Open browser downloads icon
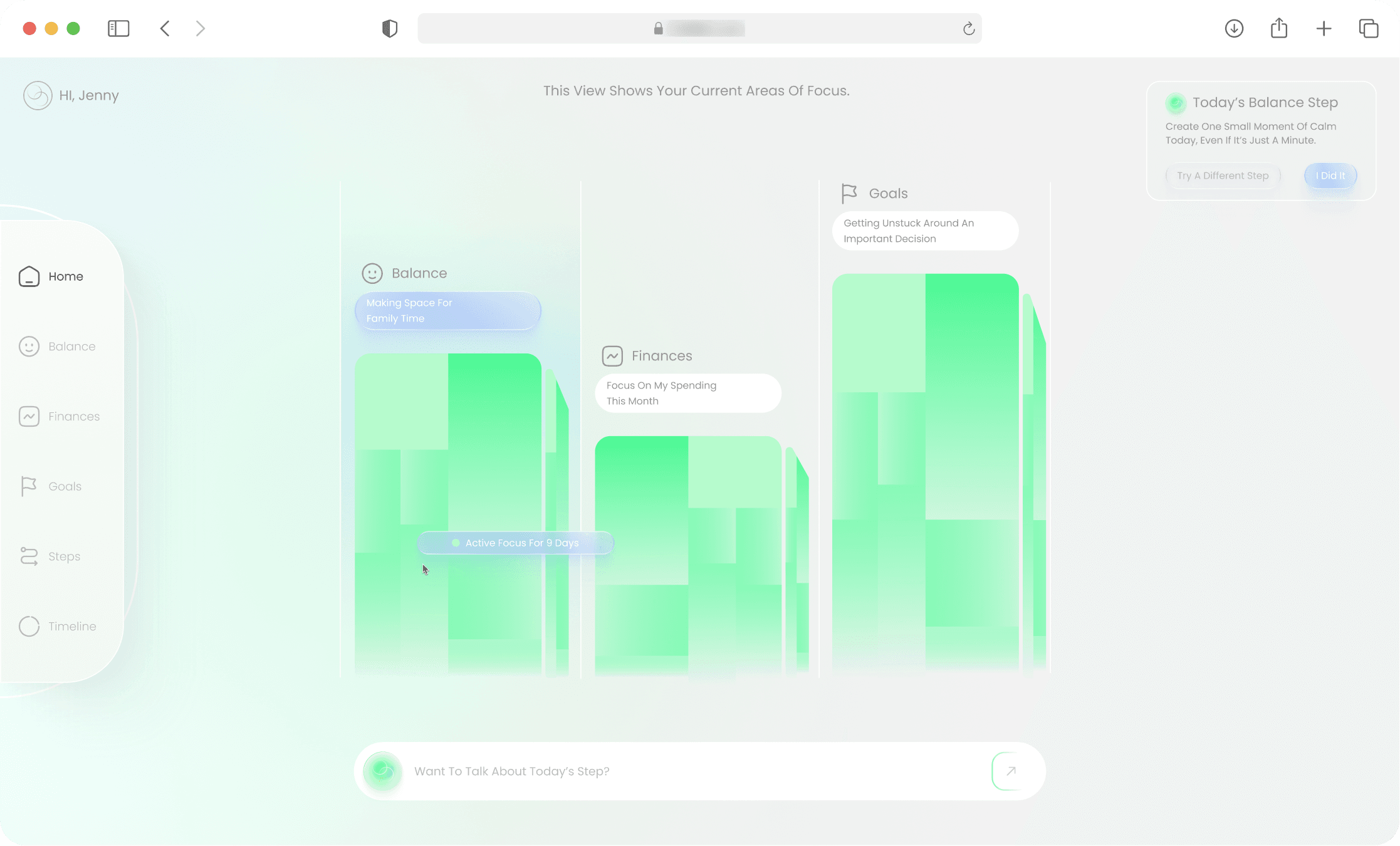This screenshot has height=846, width=1400. pos(1234,29)
